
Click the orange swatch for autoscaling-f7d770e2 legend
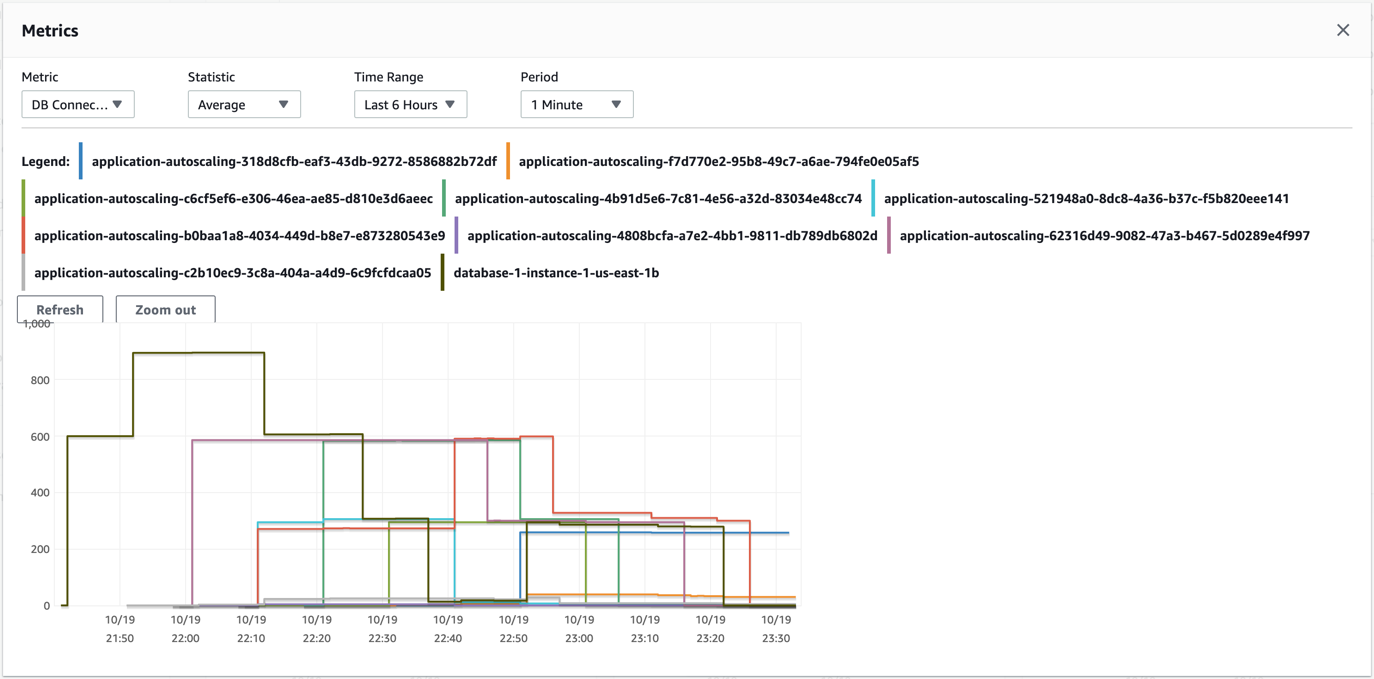[x=508, y=161]
